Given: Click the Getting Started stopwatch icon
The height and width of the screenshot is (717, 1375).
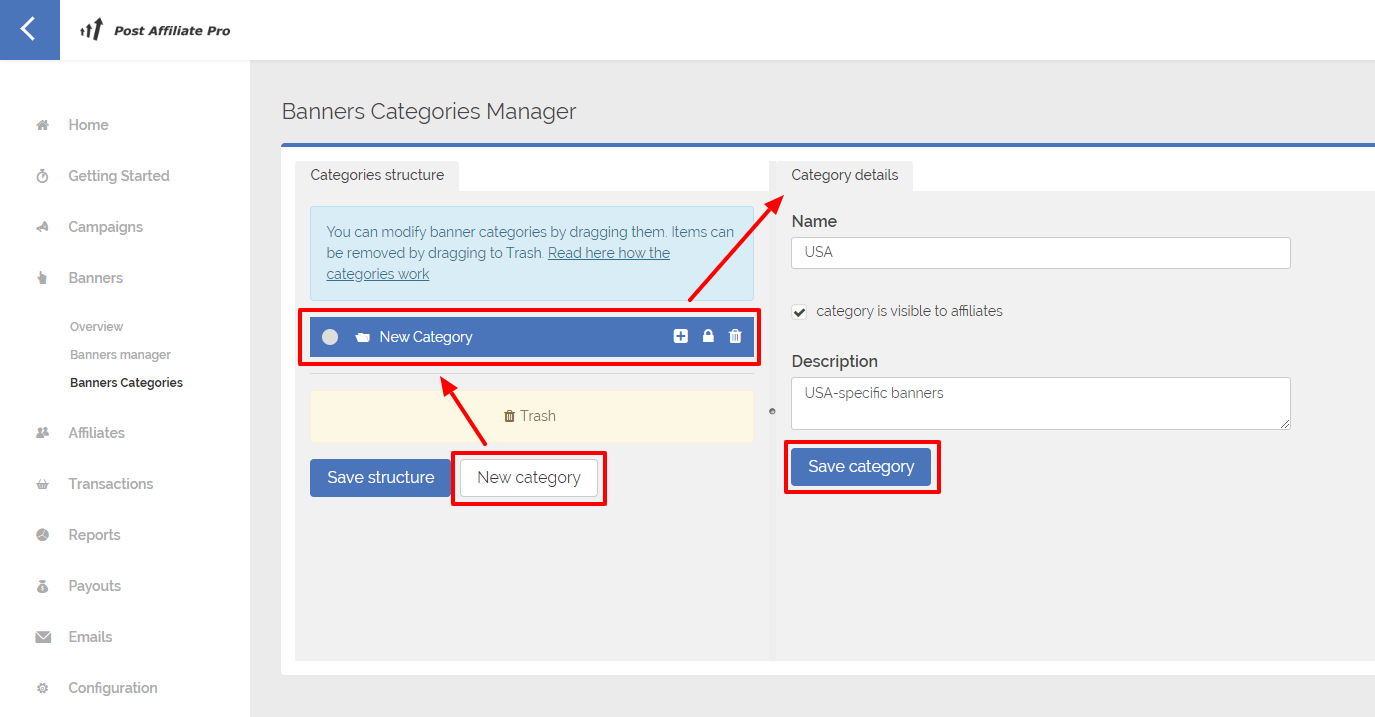Looking at the screenshot, I should [x=42, y=176].
